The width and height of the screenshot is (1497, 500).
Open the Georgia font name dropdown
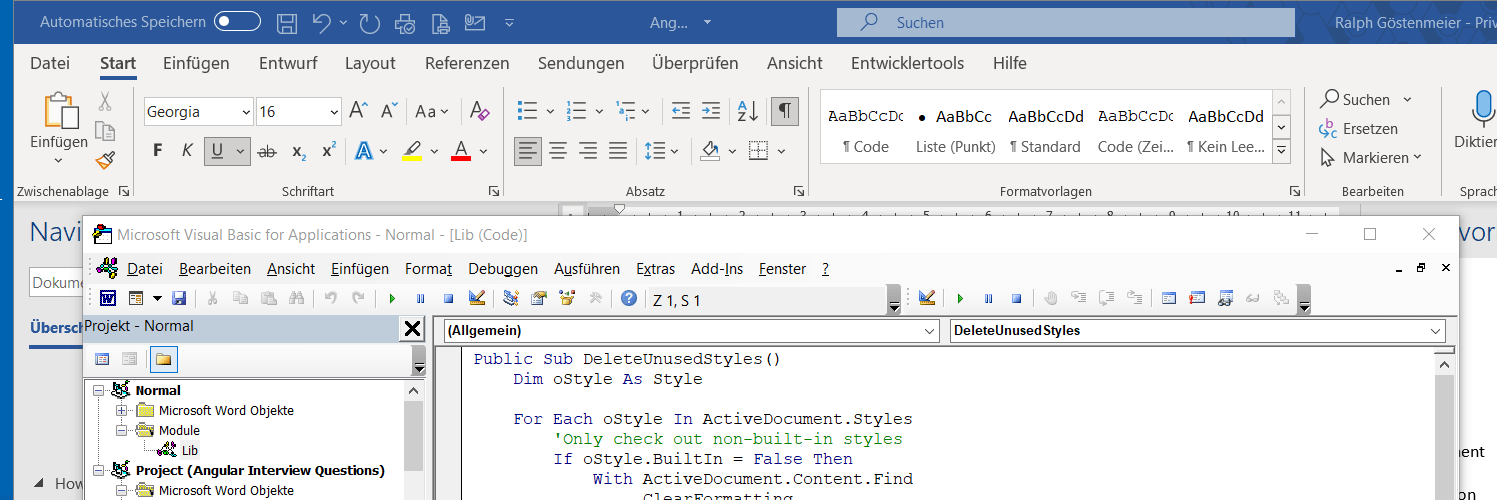tap(244, 112)
